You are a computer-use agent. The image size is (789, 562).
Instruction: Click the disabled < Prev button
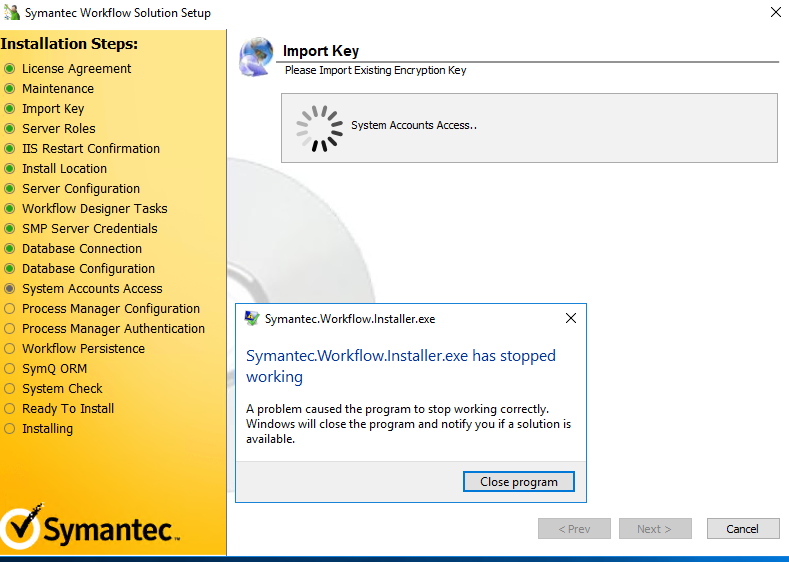pyautogui.click(x=574, y=529)
